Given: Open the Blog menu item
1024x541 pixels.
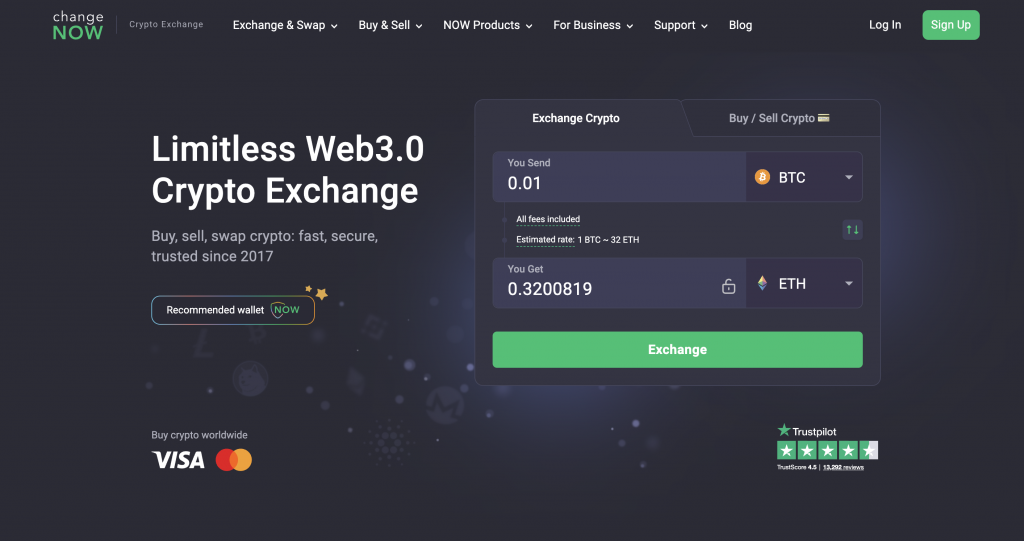Looking at the screenshot, I should 741,25.
